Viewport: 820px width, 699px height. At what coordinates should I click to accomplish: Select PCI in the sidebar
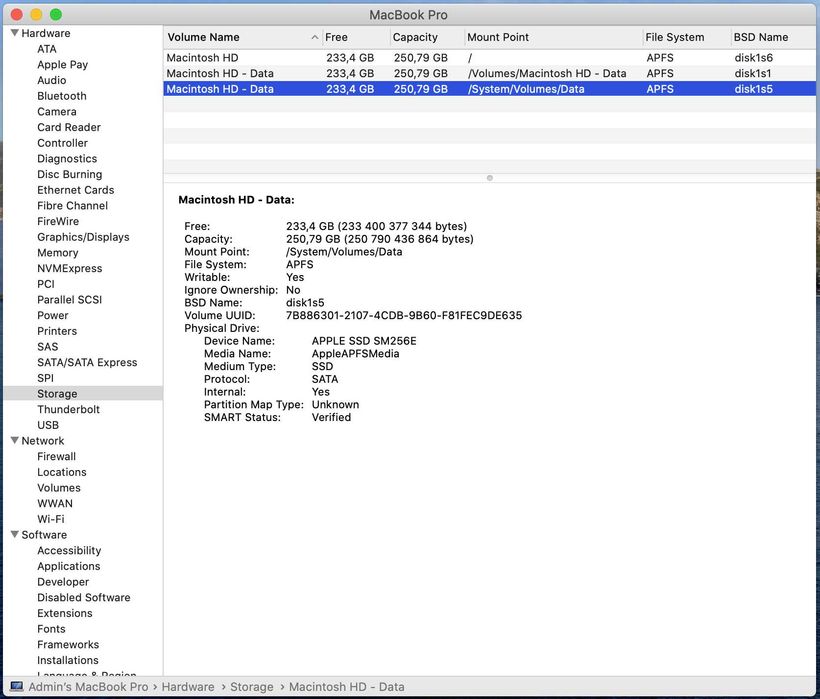tap(45, 284)
